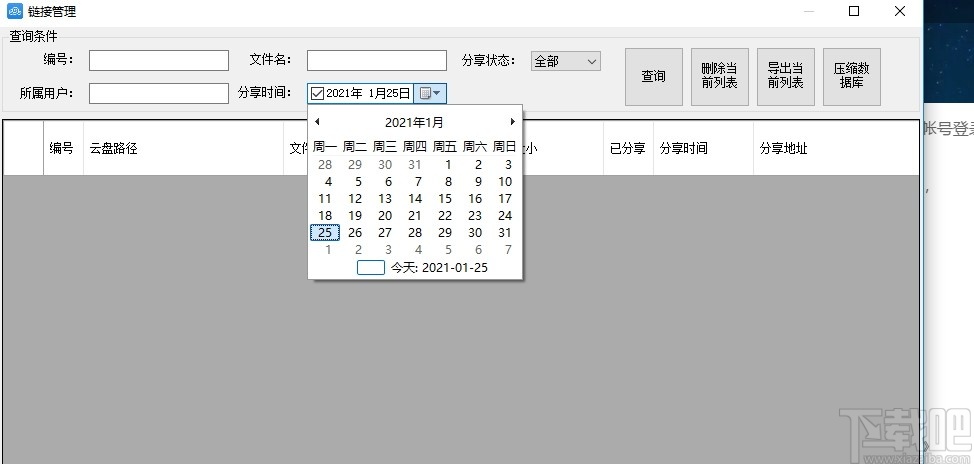Select greyed December 28 in the calendar
Screen dimensions: 974x464
click(x=325, y=165)
